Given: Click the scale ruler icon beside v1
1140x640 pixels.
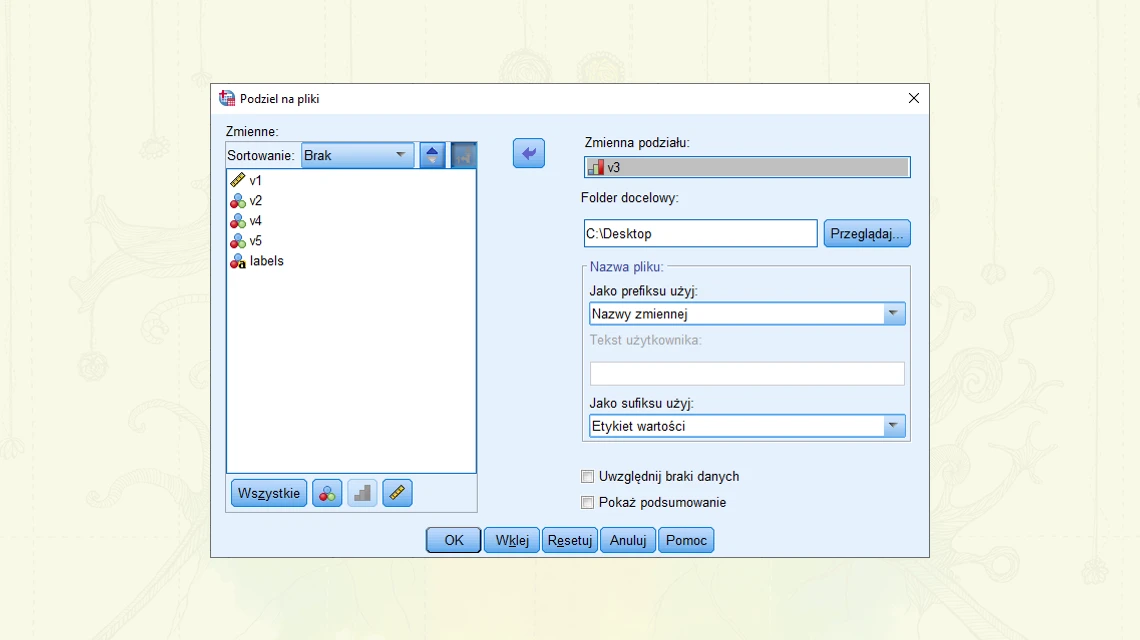Looking at the screenshot, I should tap(238, 180).
